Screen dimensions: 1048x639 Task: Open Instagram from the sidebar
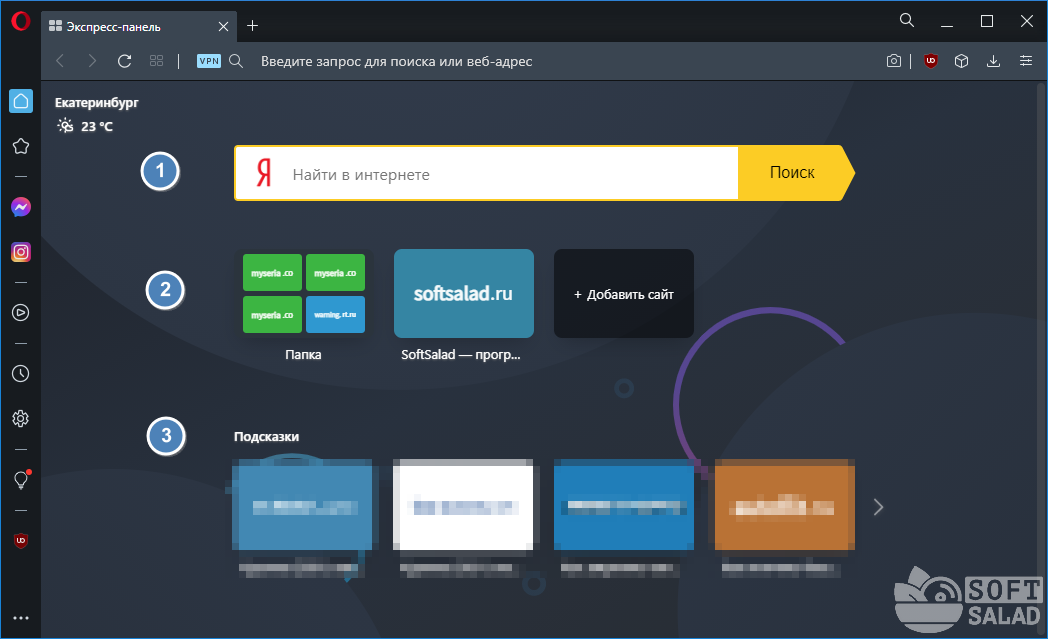(21, 252)
